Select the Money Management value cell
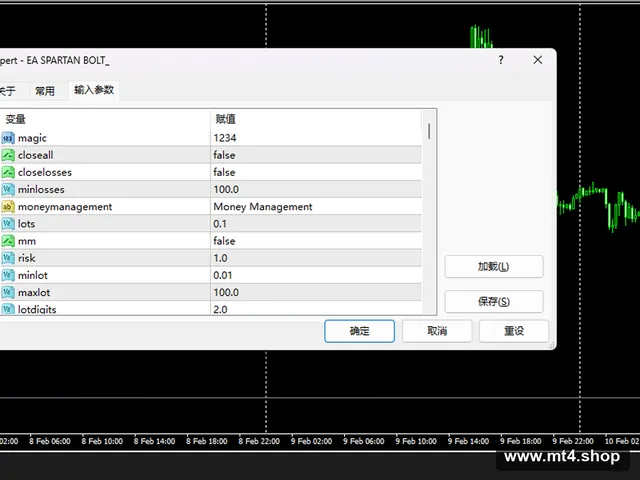Viewport: 640px width, 480px height. coord(316,207)
